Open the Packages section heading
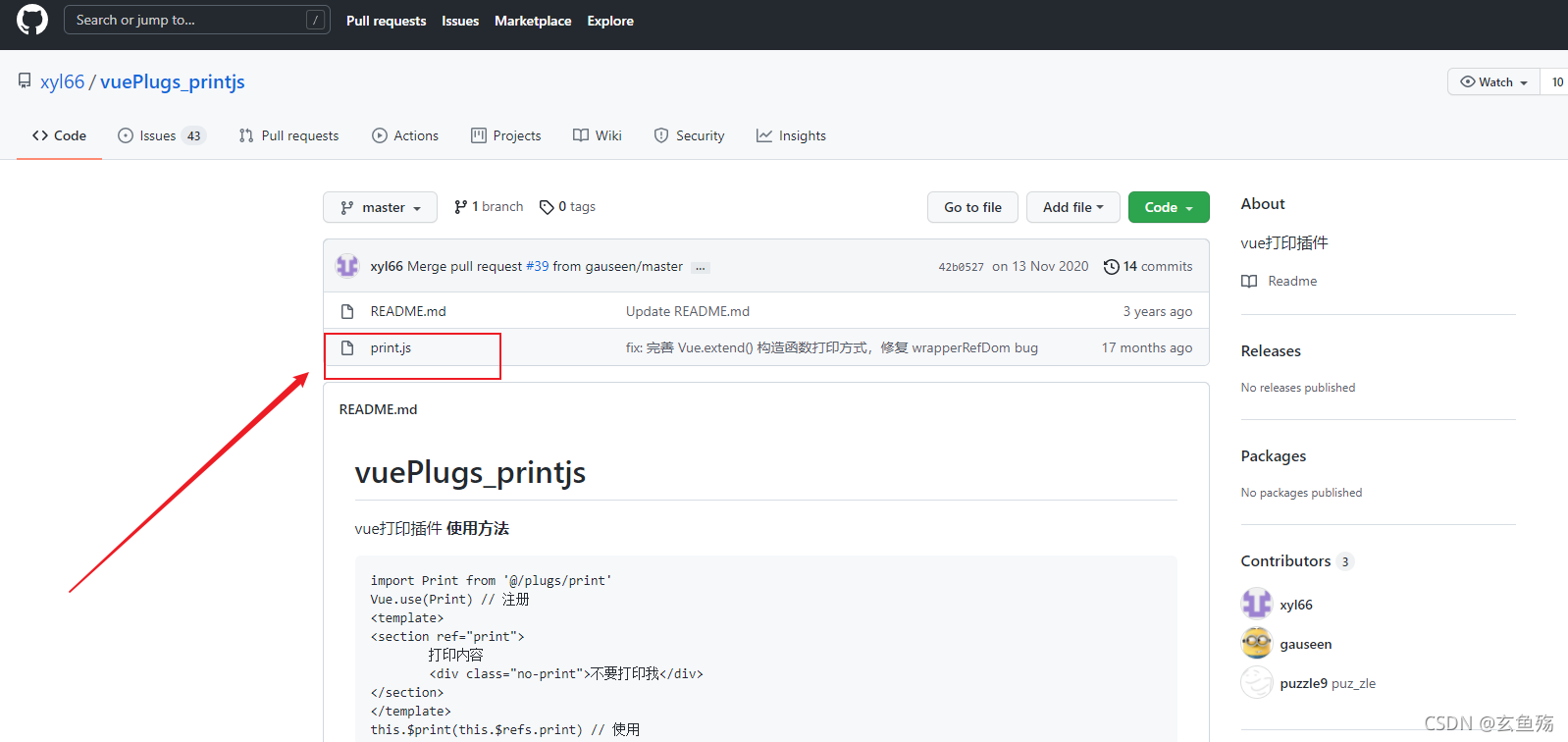 [x=1274, y=455]
